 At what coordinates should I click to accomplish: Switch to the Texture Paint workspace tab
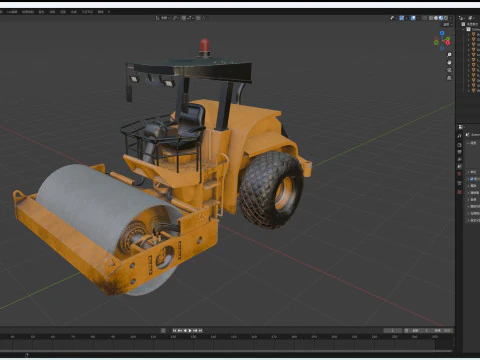click(28, 12)
